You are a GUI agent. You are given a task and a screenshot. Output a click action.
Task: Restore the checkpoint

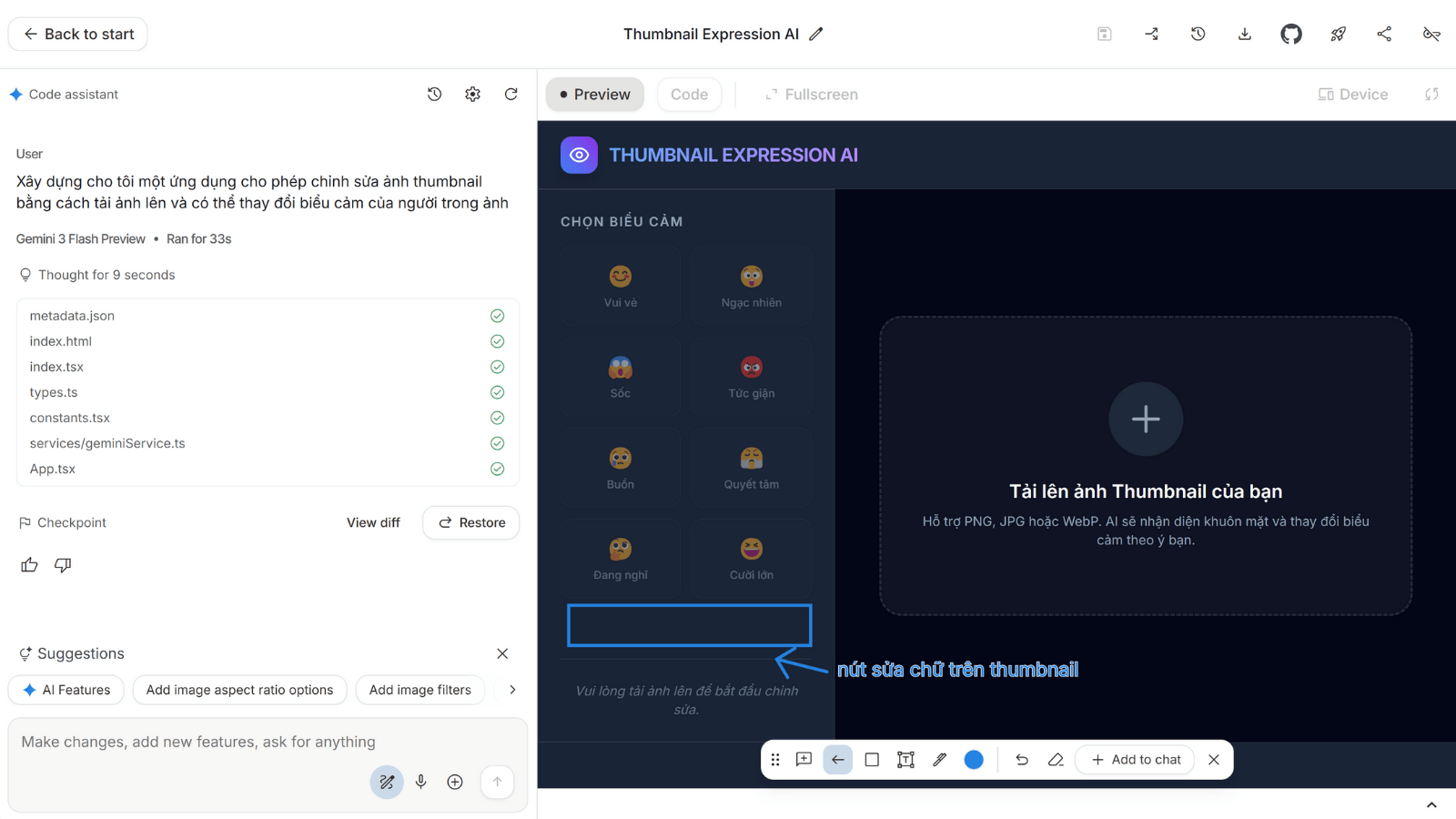pos(470,522)
